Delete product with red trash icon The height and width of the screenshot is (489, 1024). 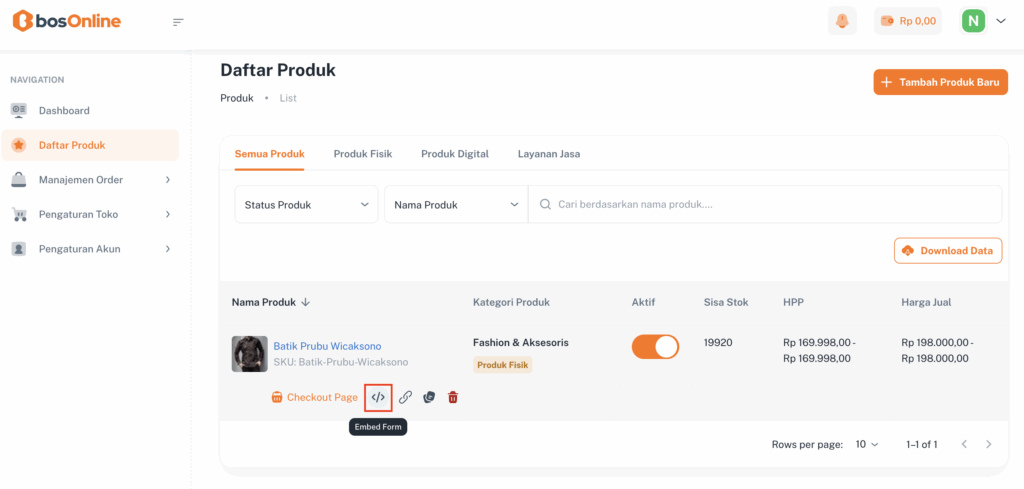(453, 397)
